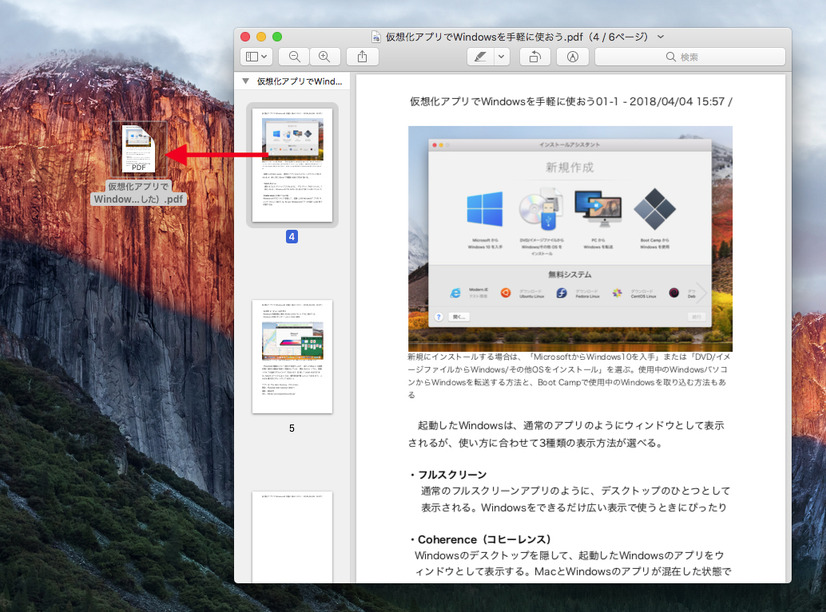
Task: Select the page 4 thumbnail
Action: click(x=292, y=165)
